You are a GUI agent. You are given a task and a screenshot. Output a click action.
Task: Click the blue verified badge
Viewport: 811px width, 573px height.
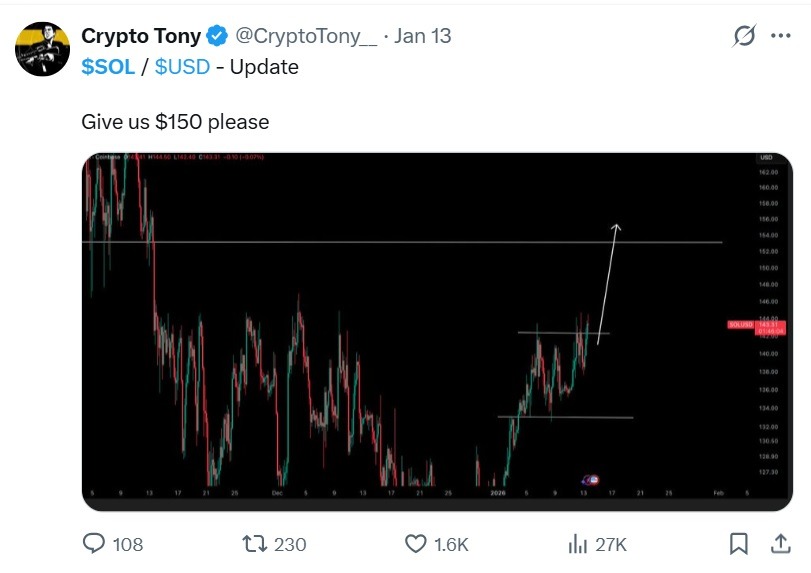pos(217,36)
